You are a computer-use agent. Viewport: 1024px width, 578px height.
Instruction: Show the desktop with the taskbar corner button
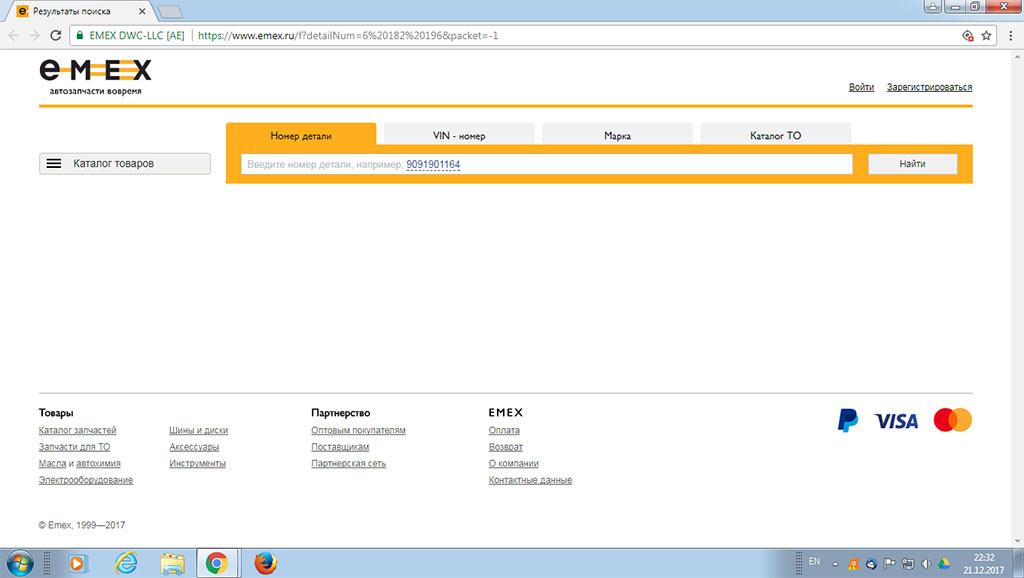(1020, 562)
